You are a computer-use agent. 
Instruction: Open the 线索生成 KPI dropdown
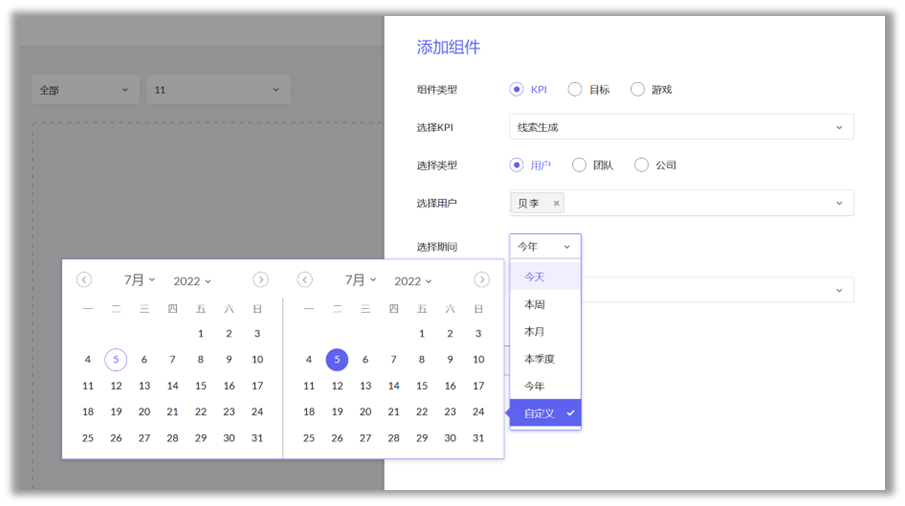coord(681,127)
